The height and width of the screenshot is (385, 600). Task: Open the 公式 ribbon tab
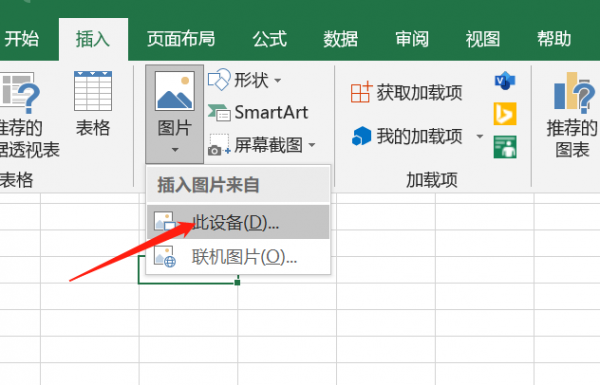point(269,39)
